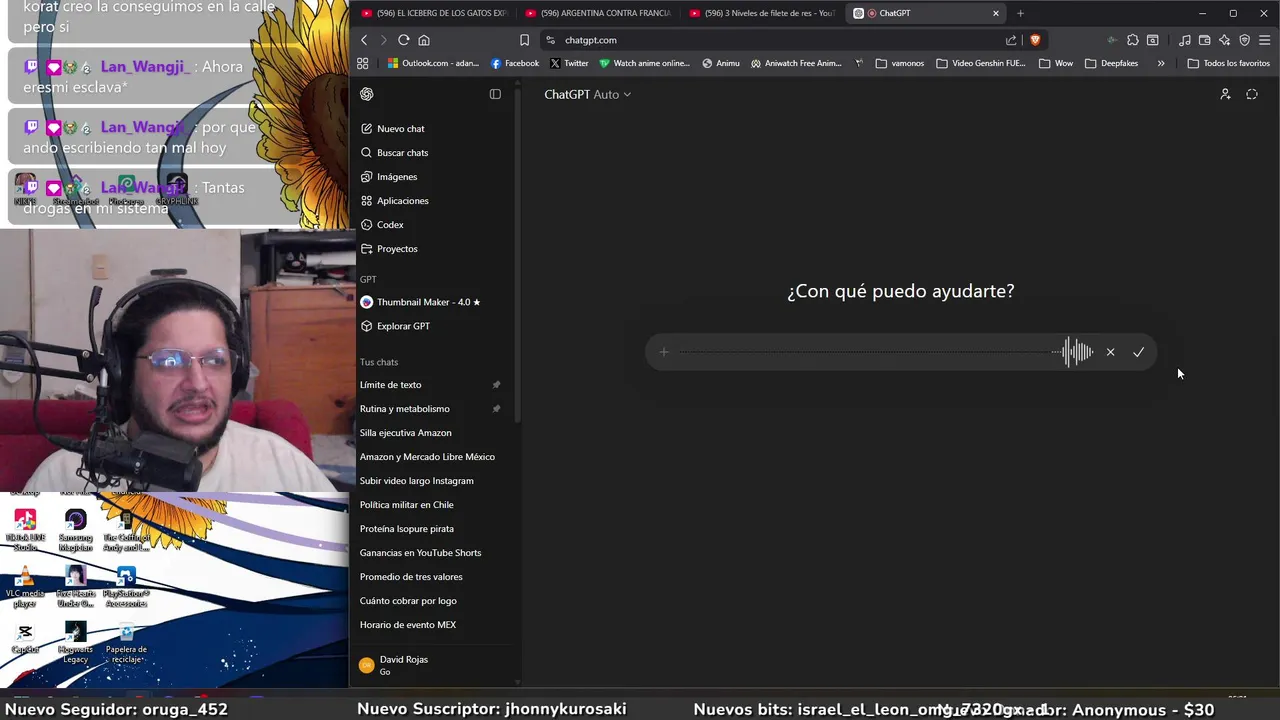Click the ChatGPT logo in the sidebar
The width and height of the screenshot is (1280, 720).
pyautogui.click(x=367, y=94)
